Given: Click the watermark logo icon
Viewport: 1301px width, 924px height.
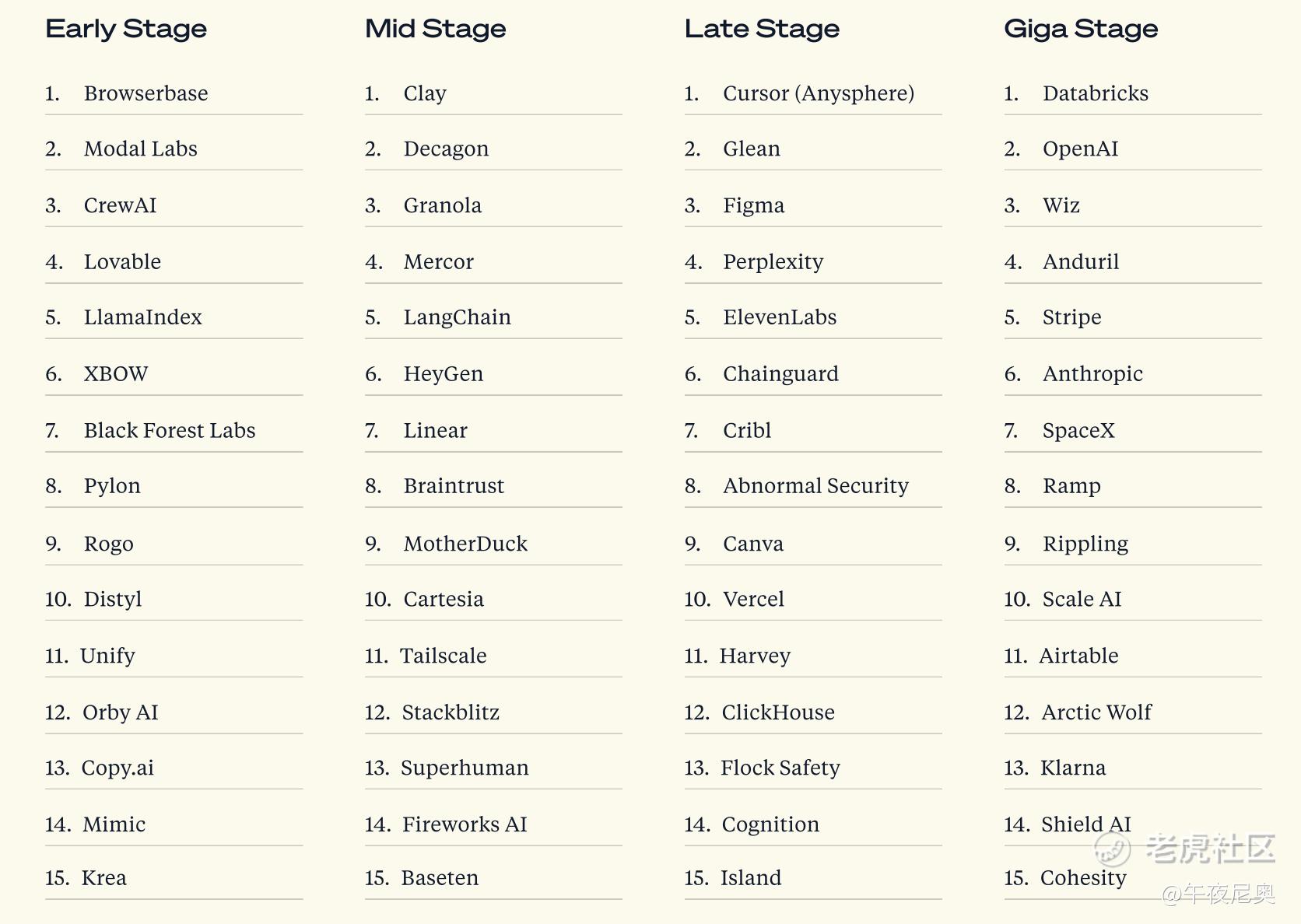Looking at the screenshot, I should point(1113,849).
